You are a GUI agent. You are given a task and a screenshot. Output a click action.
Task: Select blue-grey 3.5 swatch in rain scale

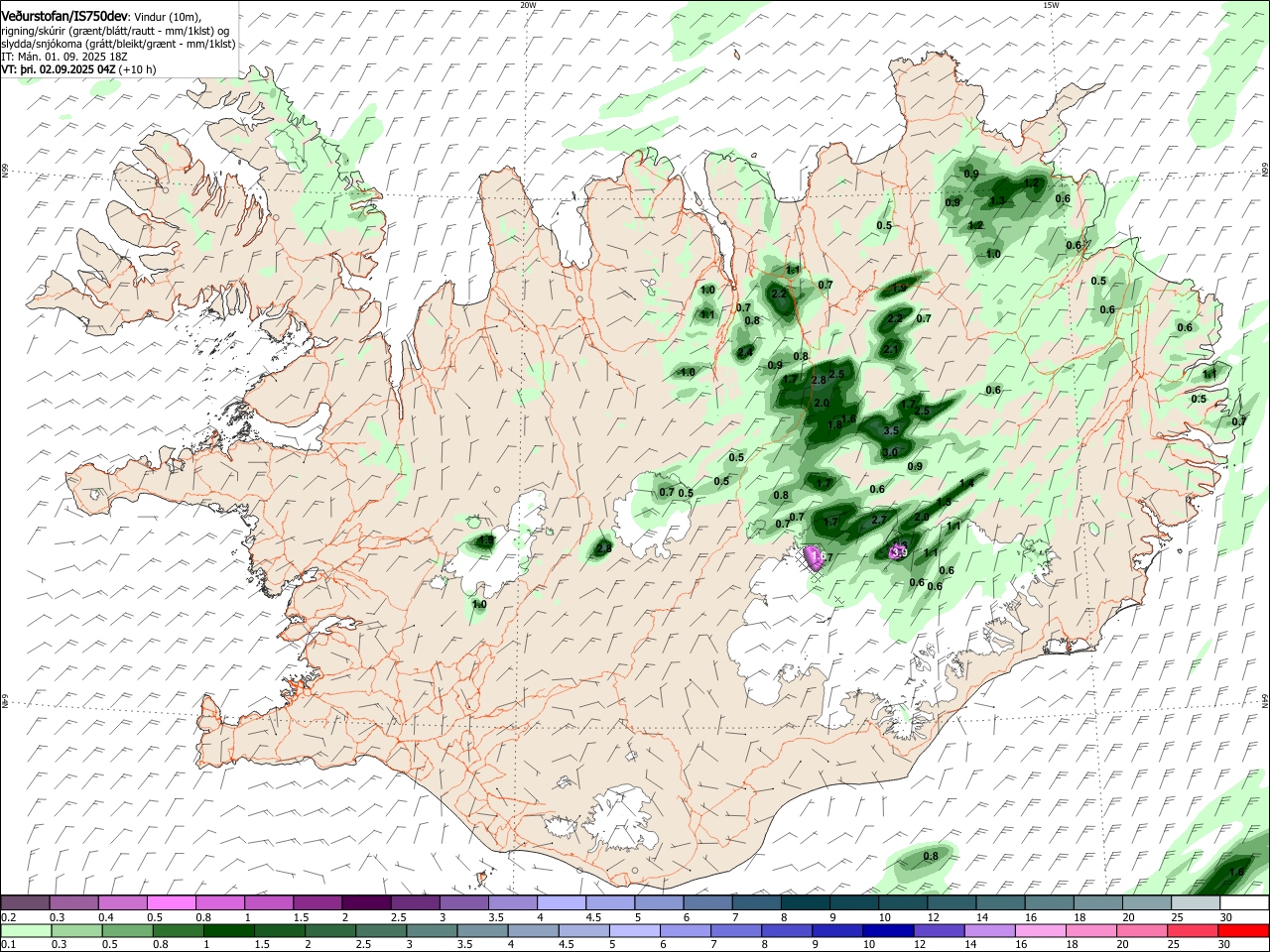coord(482,930)
